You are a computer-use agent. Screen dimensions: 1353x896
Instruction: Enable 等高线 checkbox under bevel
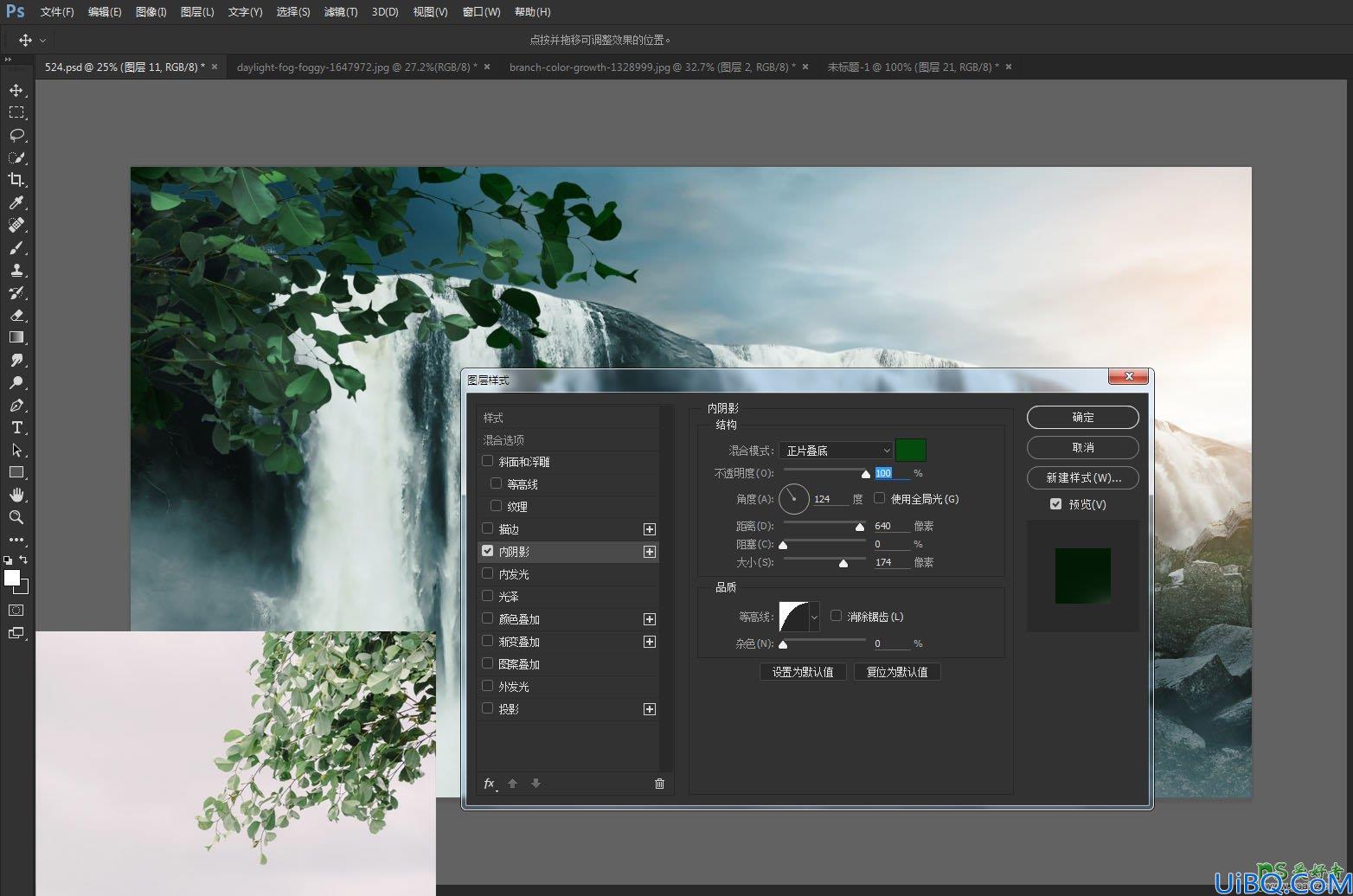[496, 483]
